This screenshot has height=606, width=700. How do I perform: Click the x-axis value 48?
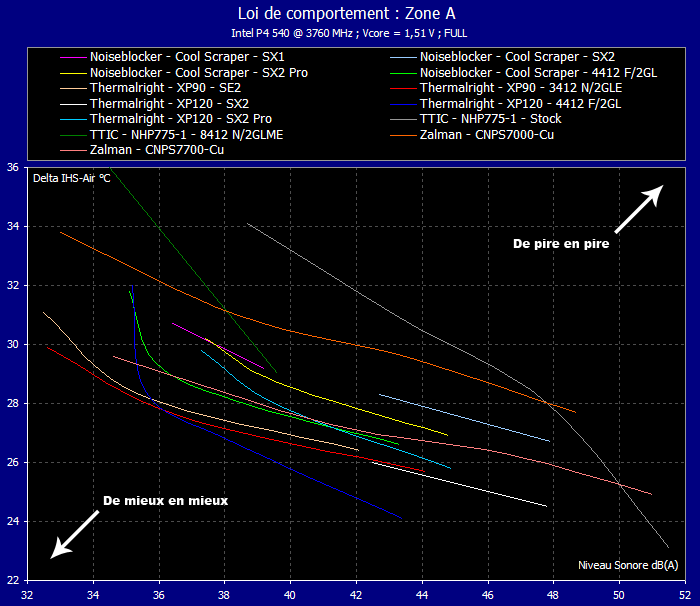[x=553, y=595]
